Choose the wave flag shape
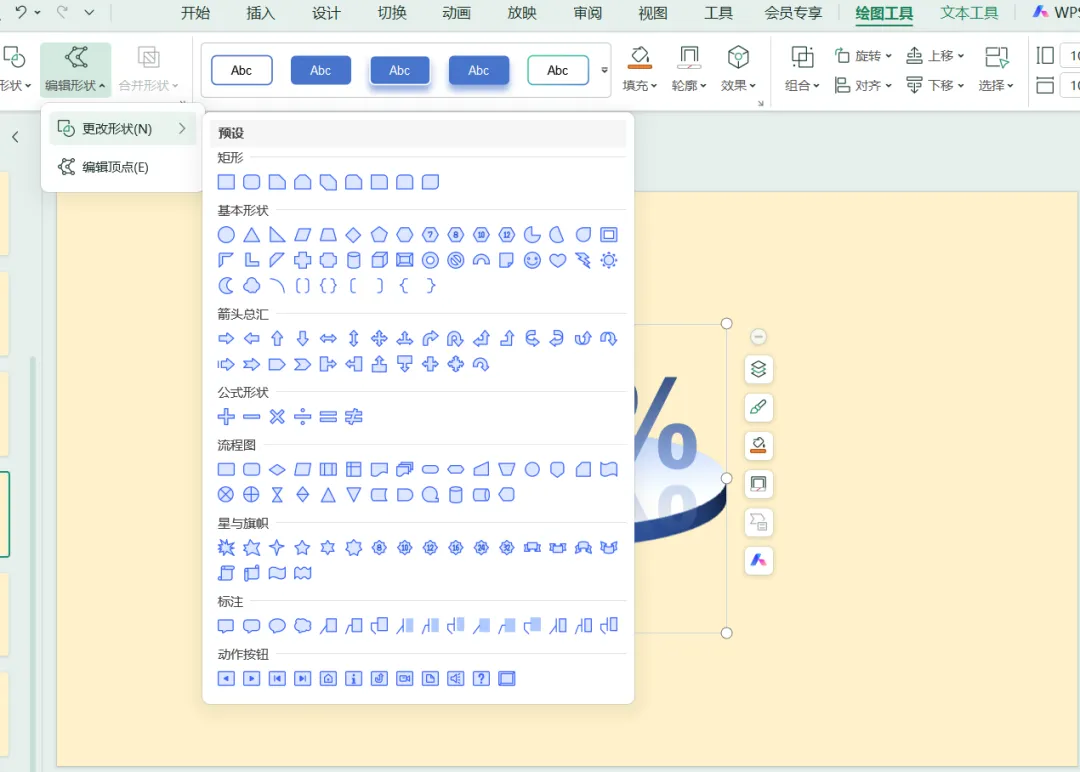 pyautogui.click(x=277, y=573)
